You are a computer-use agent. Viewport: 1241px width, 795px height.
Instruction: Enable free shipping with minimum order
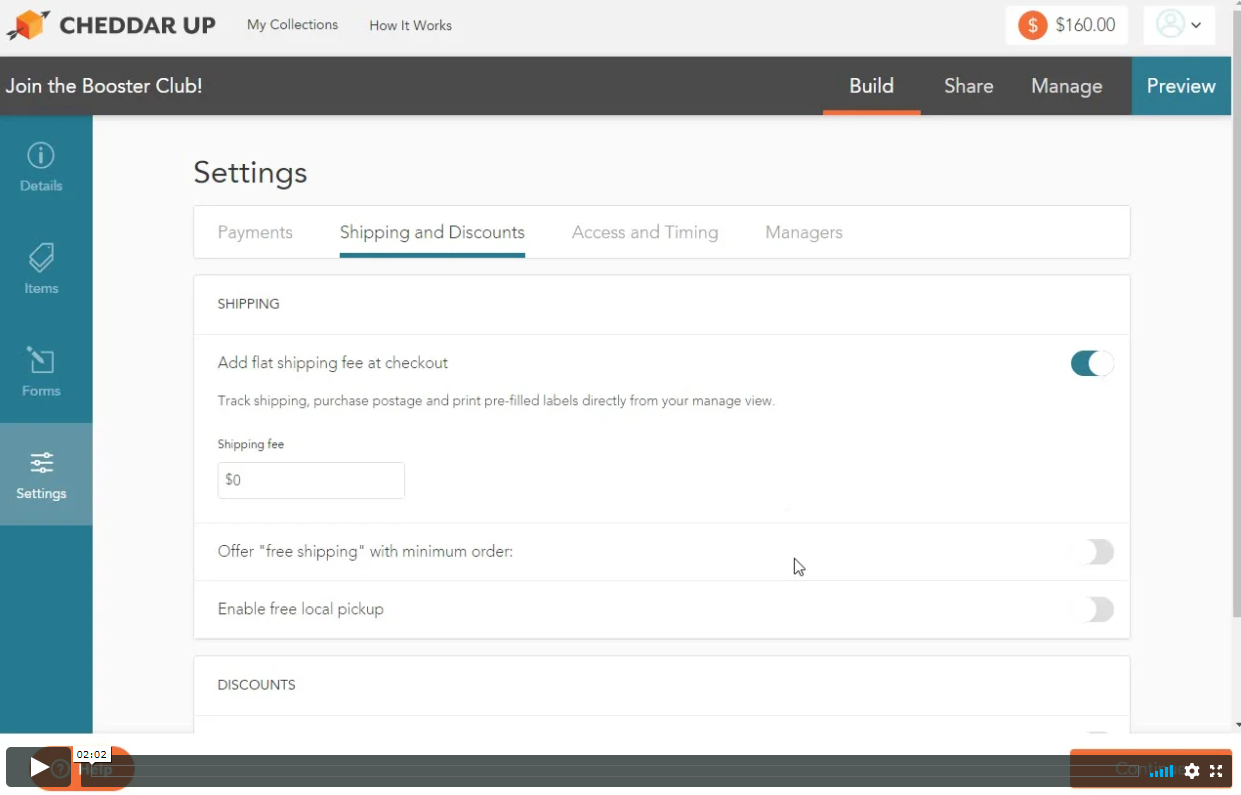click(x=1097, y=552)
